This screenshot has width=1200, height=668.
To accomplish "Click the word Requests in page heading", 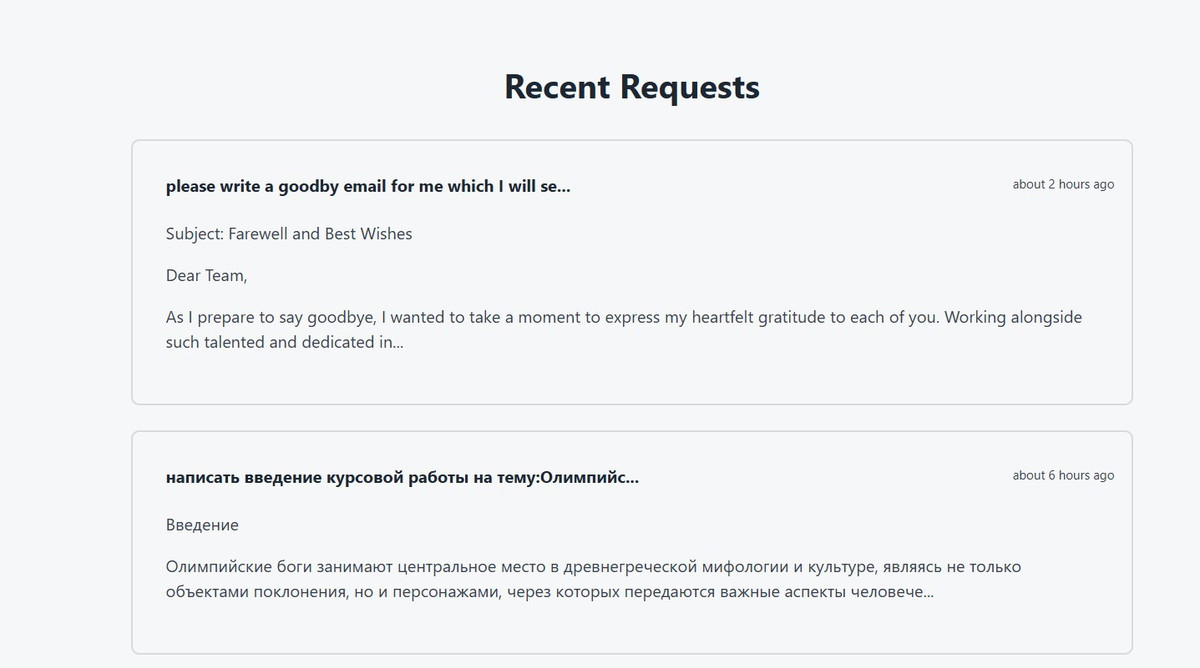I will click(x=690, y=87).
